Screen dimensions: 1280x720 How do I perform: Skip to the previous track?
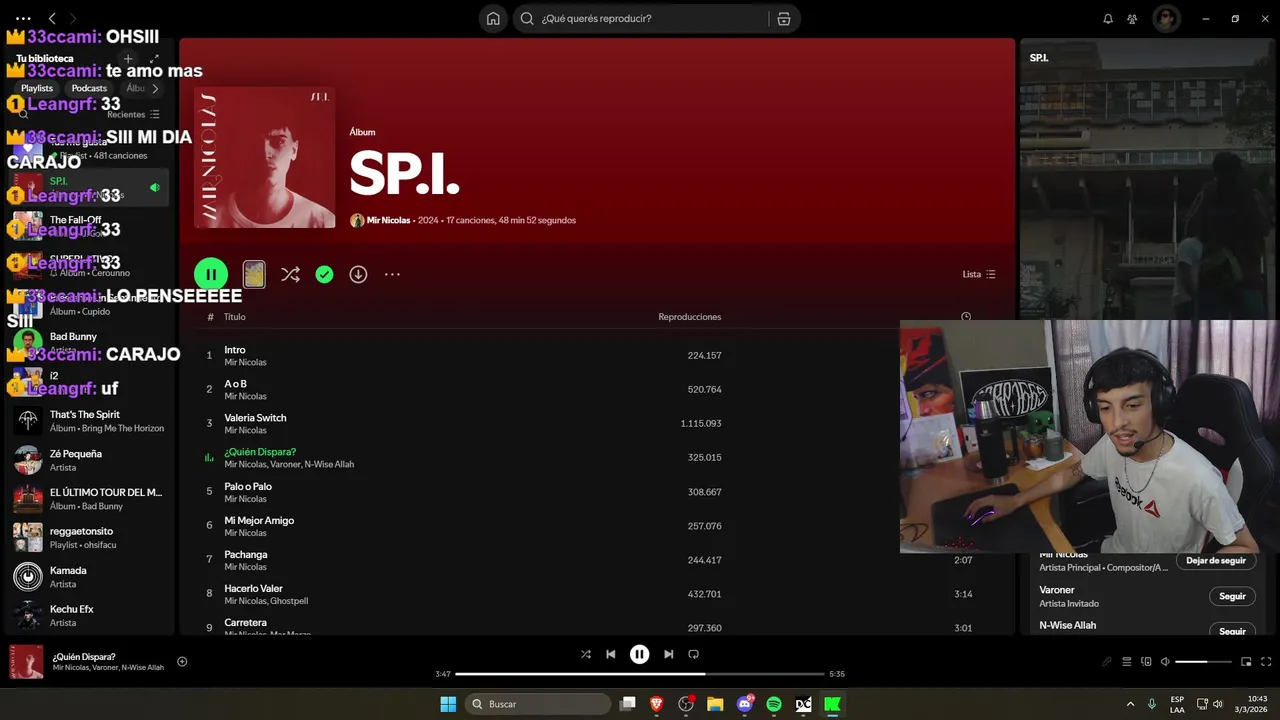(611, 654)
